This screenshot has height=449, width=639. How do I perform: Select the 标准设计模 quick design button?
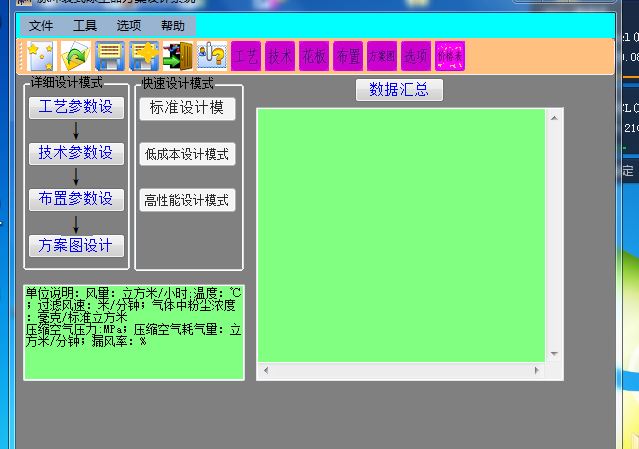(187, 108)
